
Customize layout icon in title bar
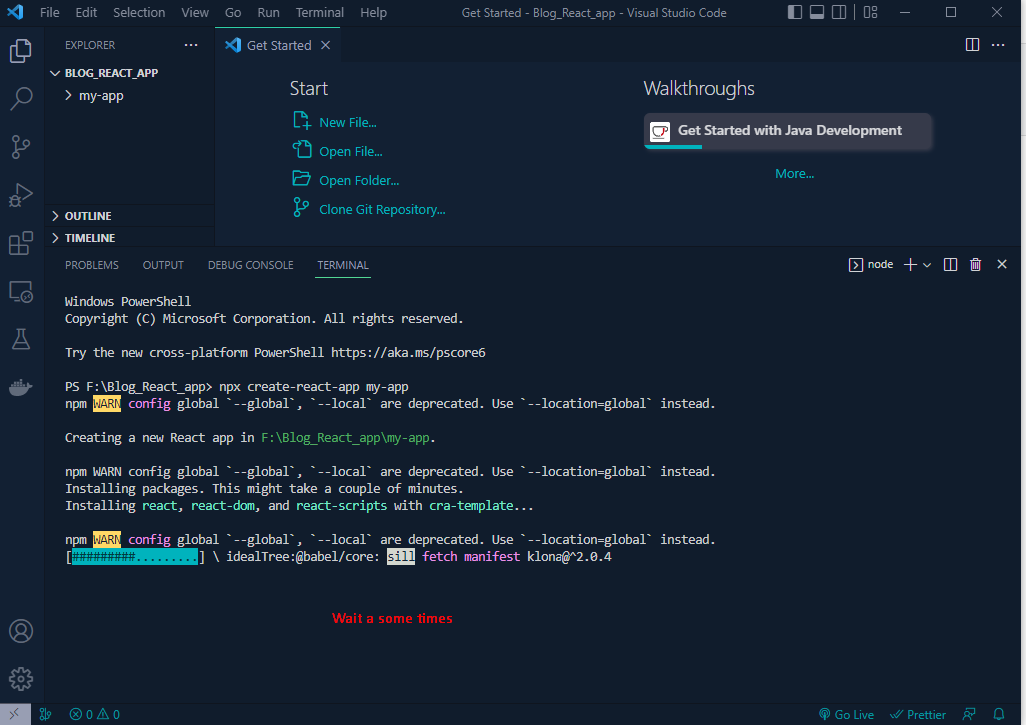pos(870,12)
